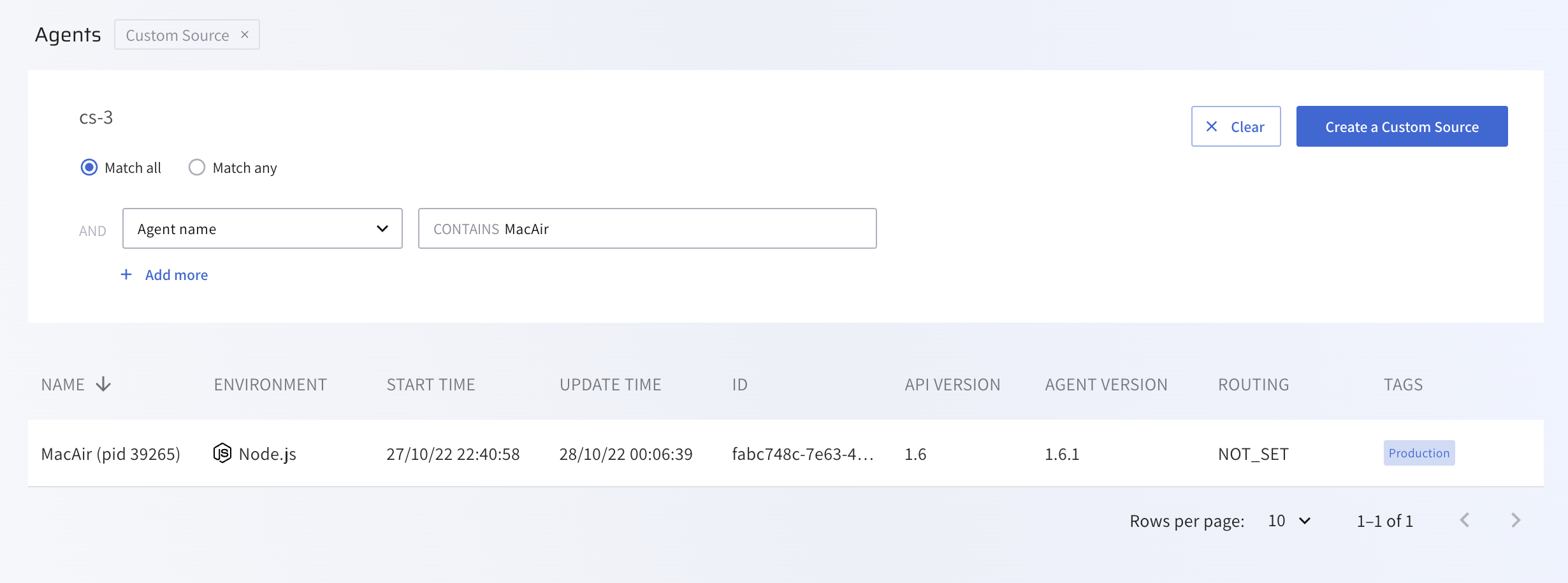Click the Production tag badge
1568x583 pixels.
tap(1419, 453)
